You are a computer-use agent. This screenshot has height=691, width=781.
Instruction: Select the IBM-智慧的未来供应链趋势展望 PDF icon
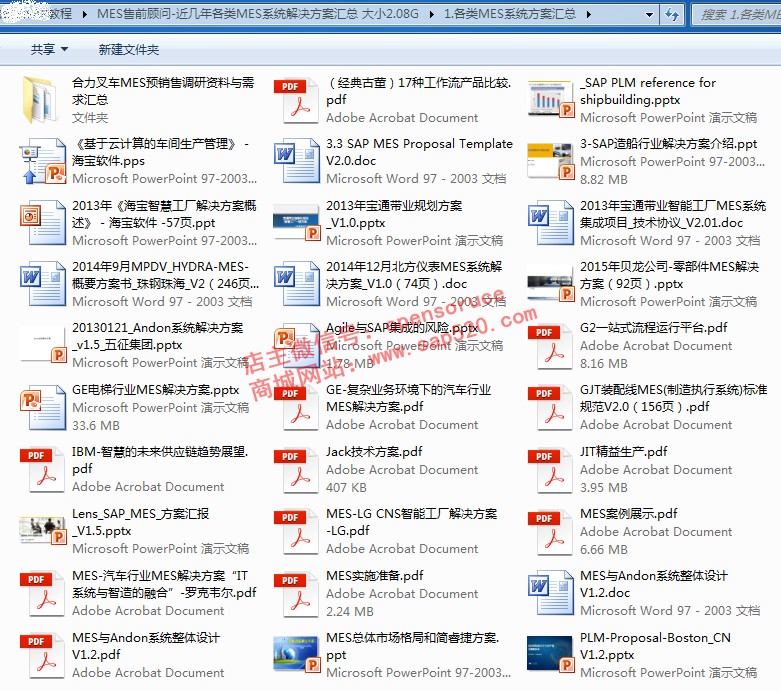42,470
